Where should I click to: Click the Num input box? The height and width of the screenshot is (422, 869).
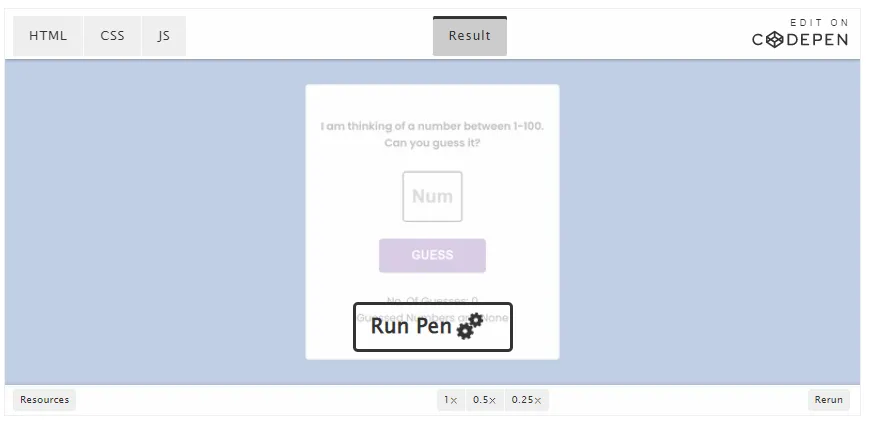coord(432,196)
